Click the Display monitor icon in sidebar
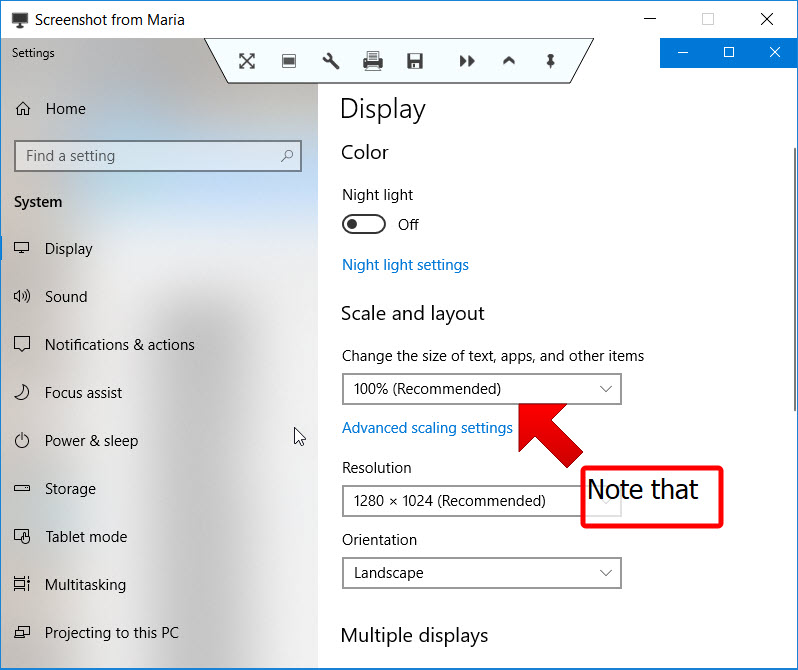 coord(22,248)
